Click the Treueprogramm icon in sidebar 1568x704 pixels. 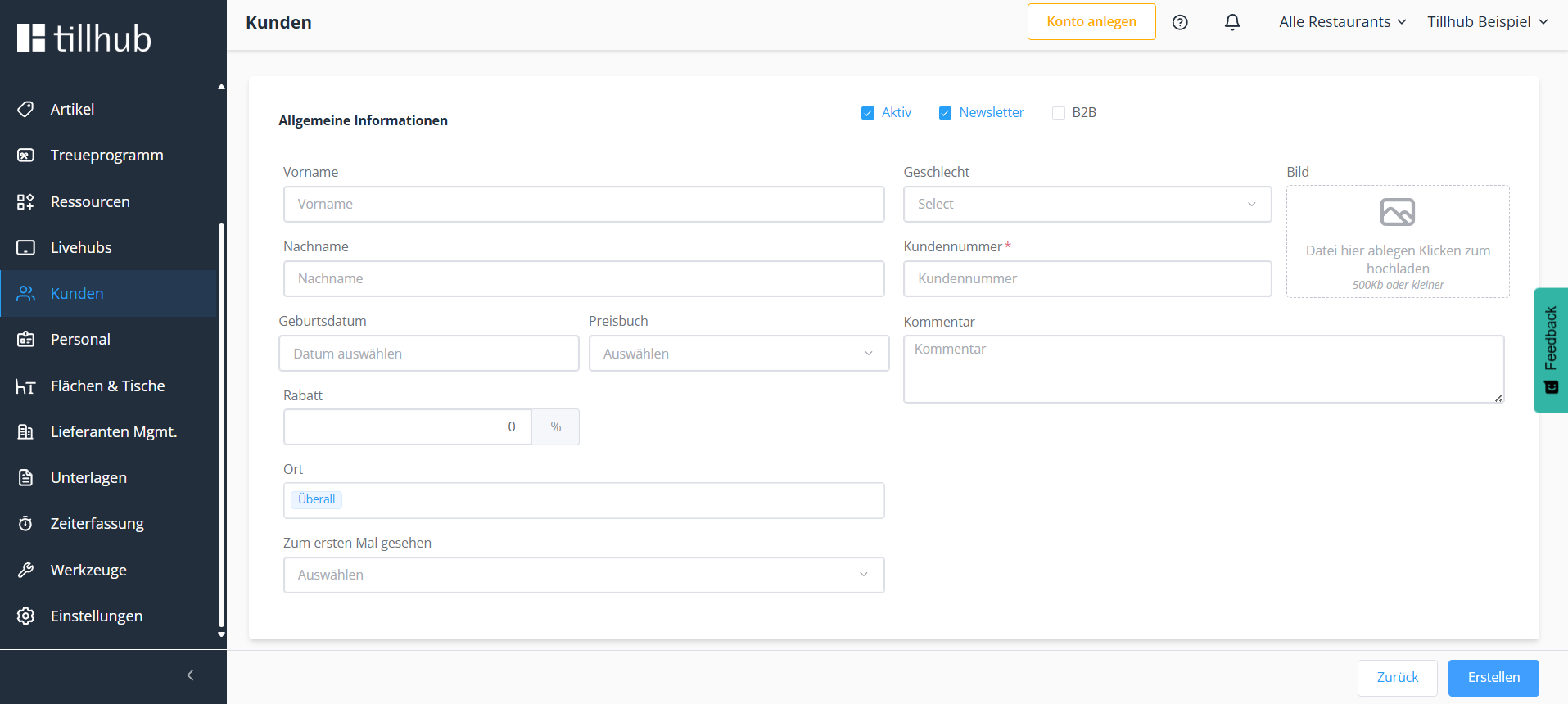point(25,155)
